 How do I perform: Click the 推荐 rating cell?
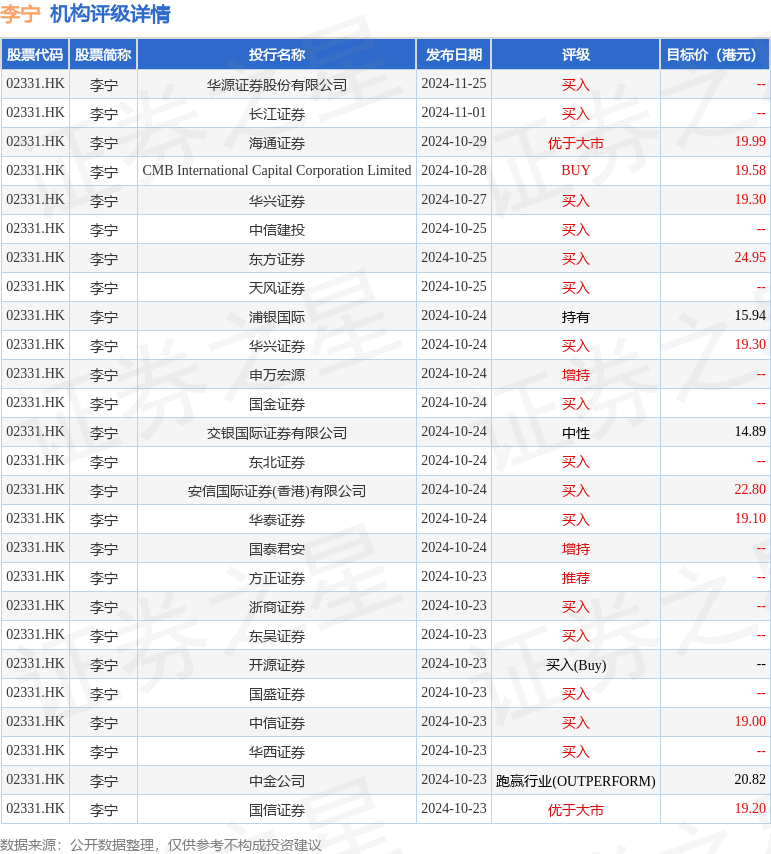point(576,578)
